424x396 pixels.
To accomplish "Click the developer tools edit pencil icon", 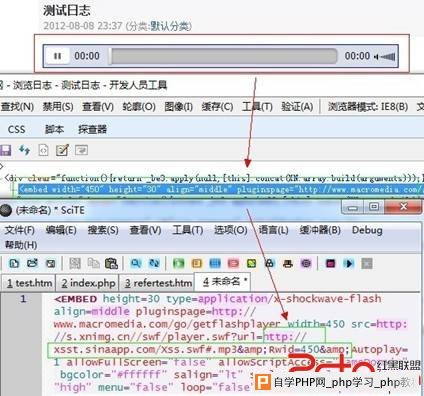I will click(x=62, y=150).
